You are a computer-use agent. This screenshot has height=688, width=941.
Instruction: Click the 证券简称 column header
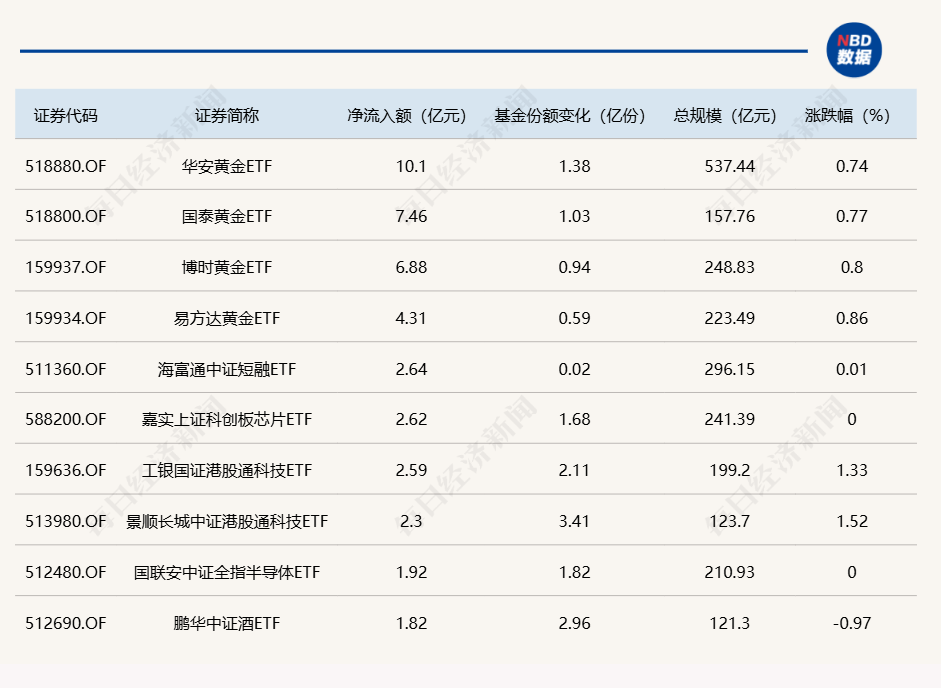click(227, 115)
